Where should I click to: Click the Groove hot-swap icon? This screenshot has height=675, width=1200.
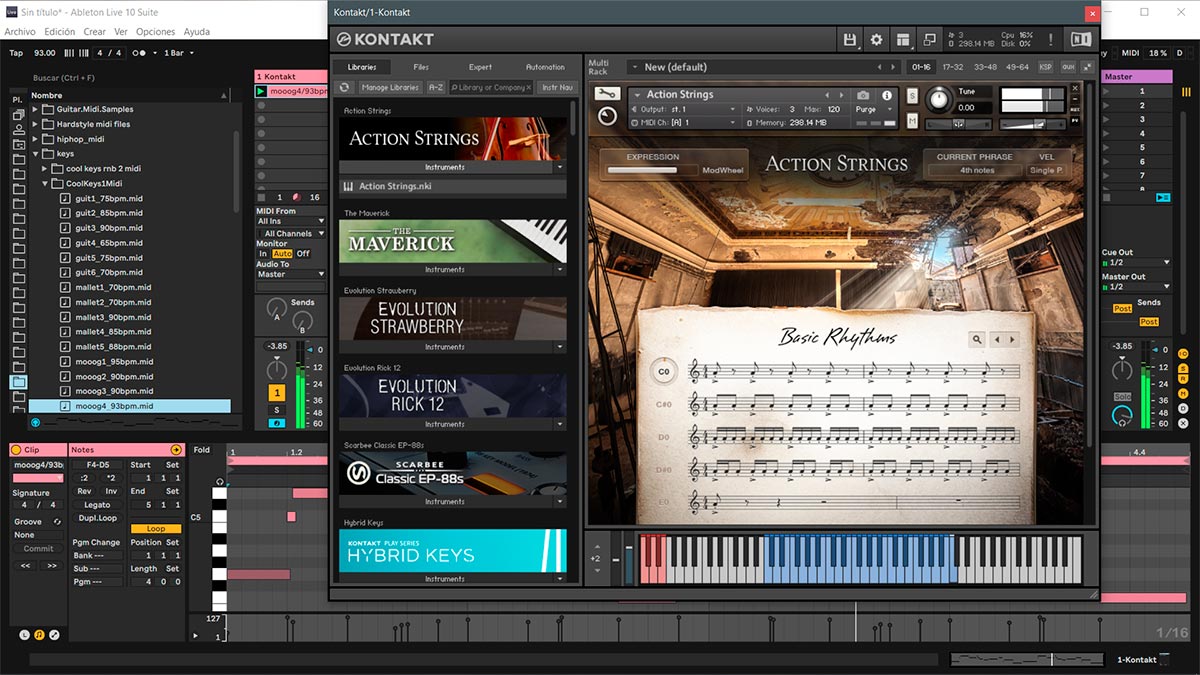57,522
